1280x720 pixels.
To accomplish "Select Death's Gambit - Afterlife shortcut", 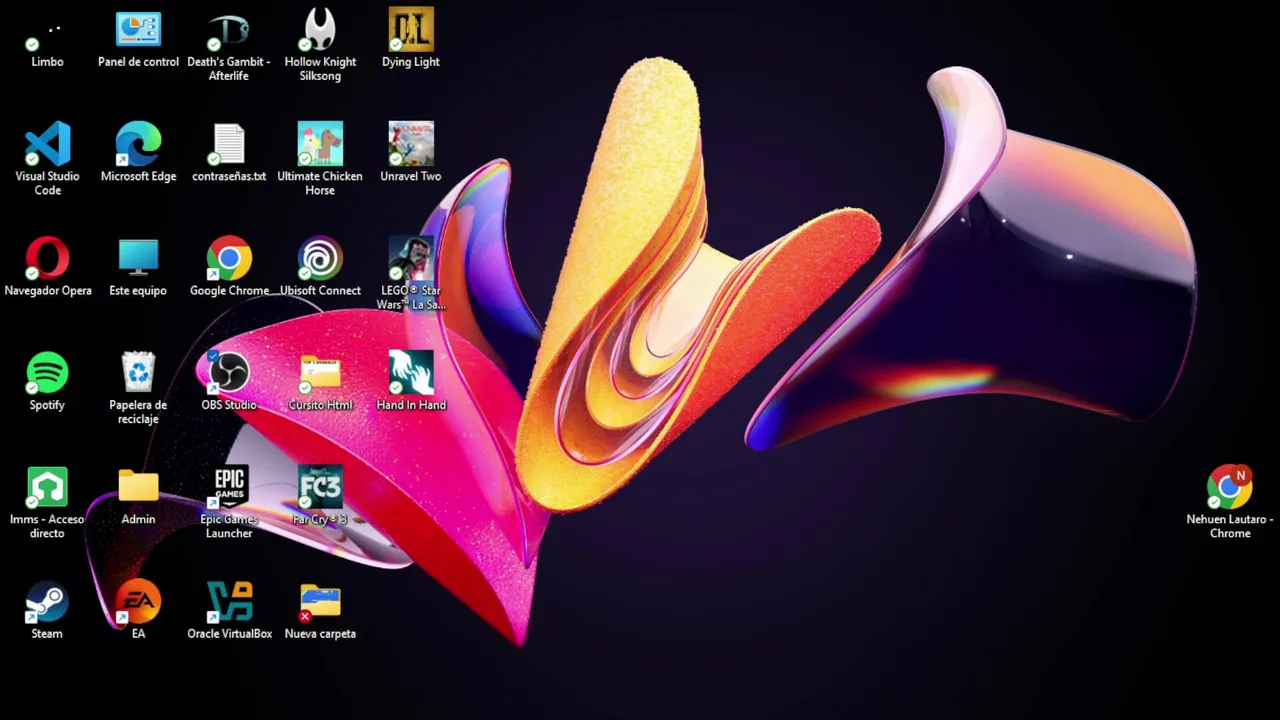I will click(x=229, y=46).
